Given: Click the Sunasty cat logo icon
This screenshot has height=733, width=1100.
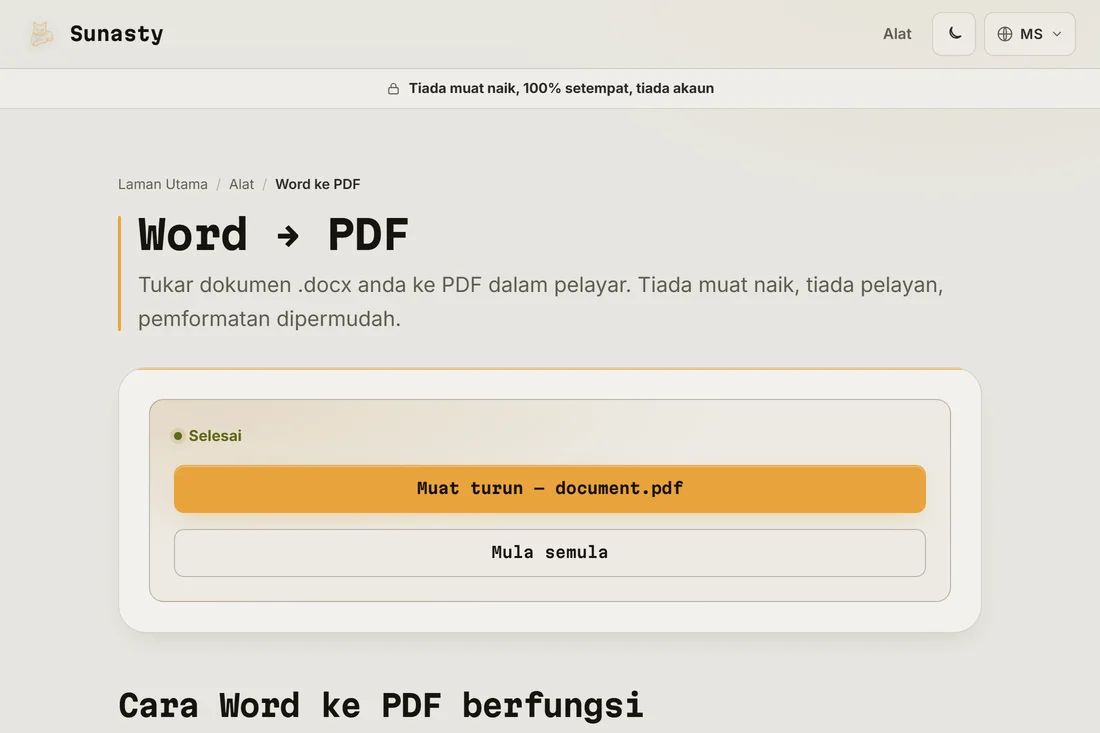Looking at the screenshot, I should coord(41,34).
